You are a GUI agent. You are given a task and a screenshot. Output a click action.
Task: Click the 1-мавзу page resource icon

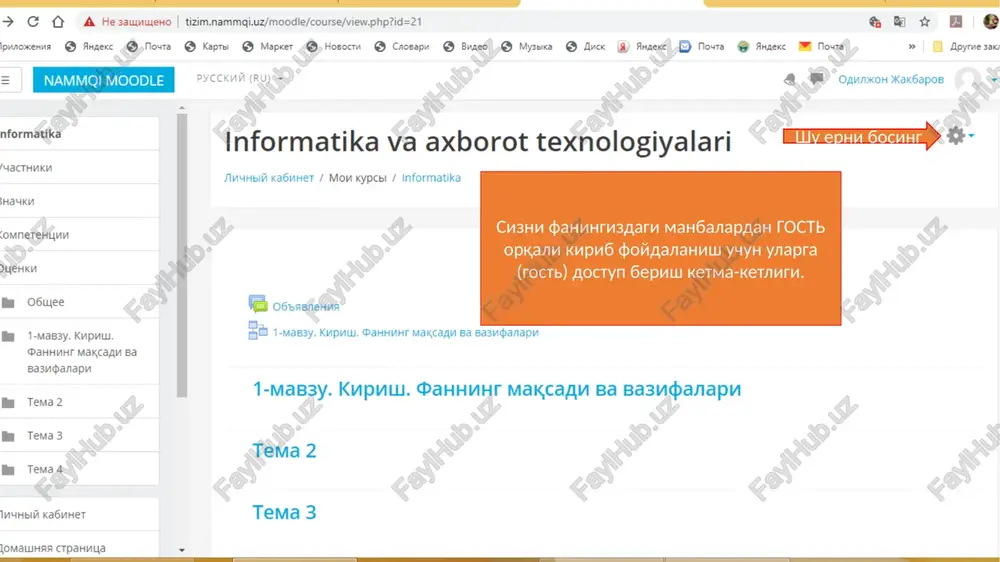pyautogui.click(x=258, y=330)
